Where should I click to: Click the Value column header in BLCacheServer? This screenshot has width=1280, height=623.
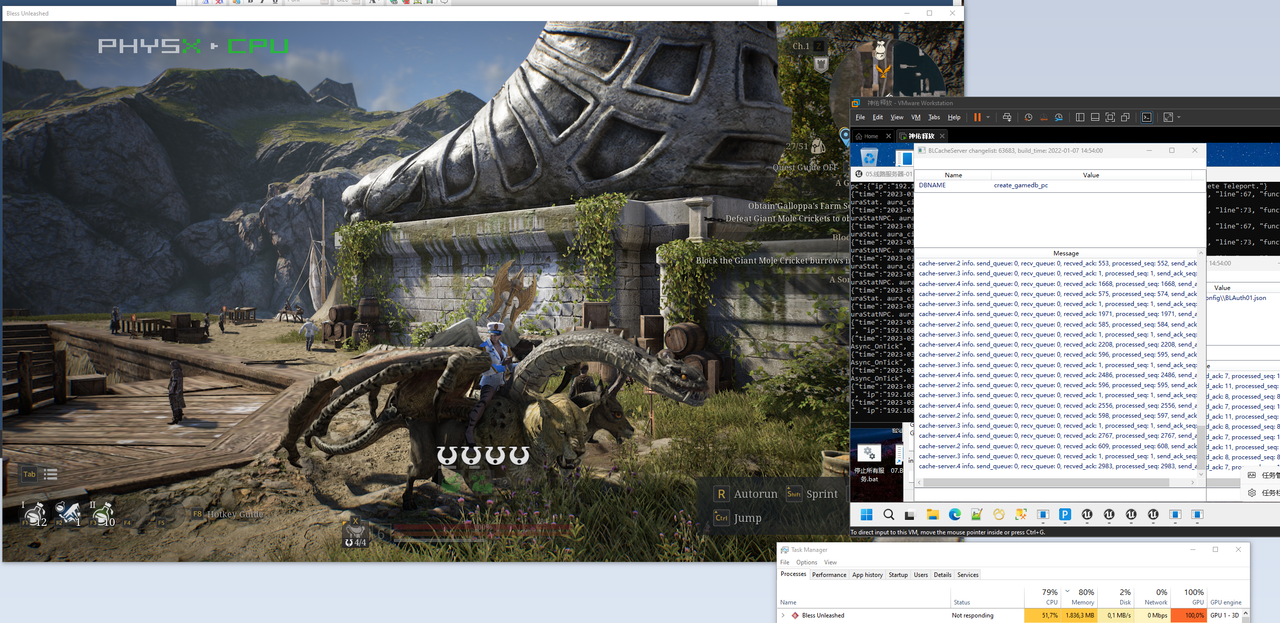pos(1091,175)
